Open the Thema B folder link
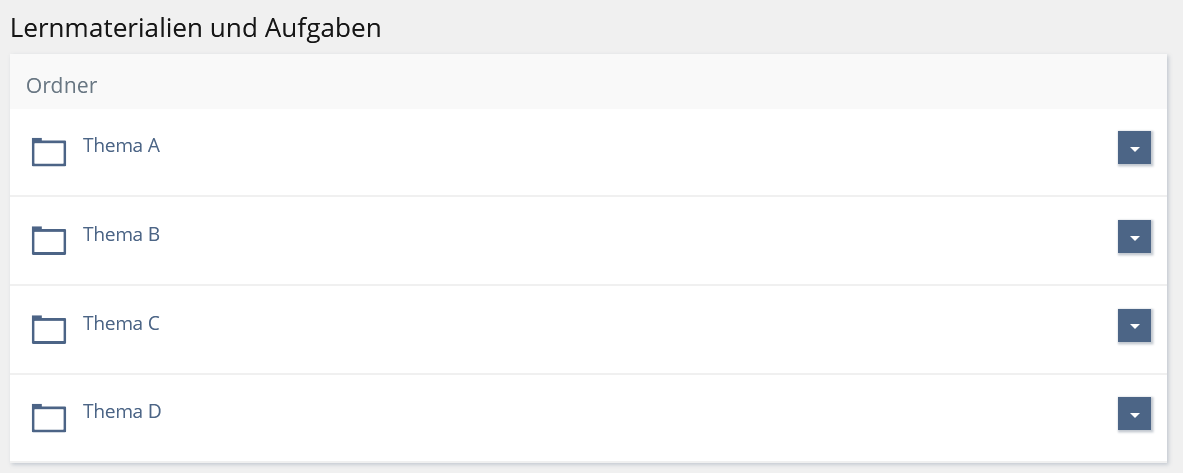 click(x=121, y=235)
